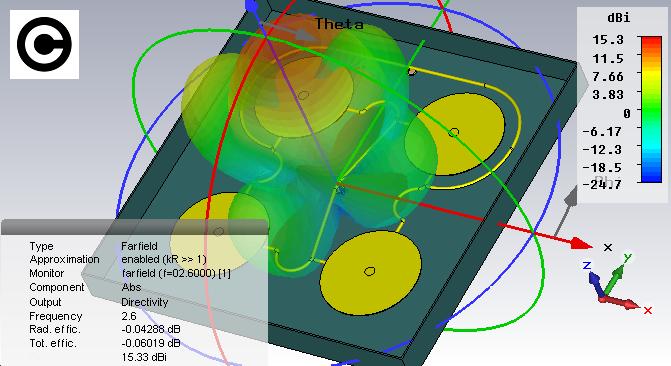Click the copyright logo icon
The height and width of the screenshot is (366, 671).
click(45, 45)
